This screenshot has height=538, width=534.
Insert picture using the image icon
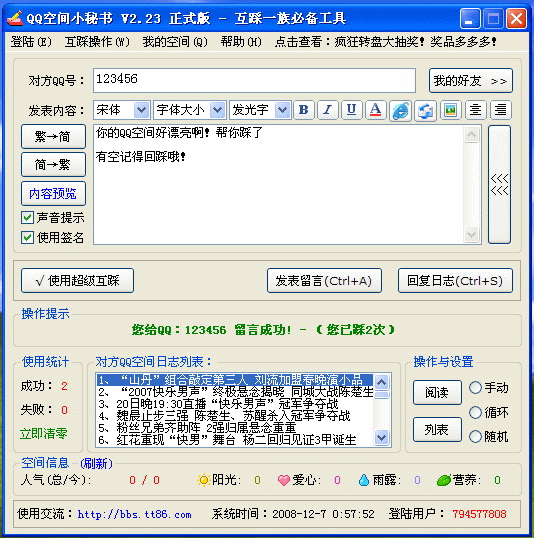pos(450,110)
